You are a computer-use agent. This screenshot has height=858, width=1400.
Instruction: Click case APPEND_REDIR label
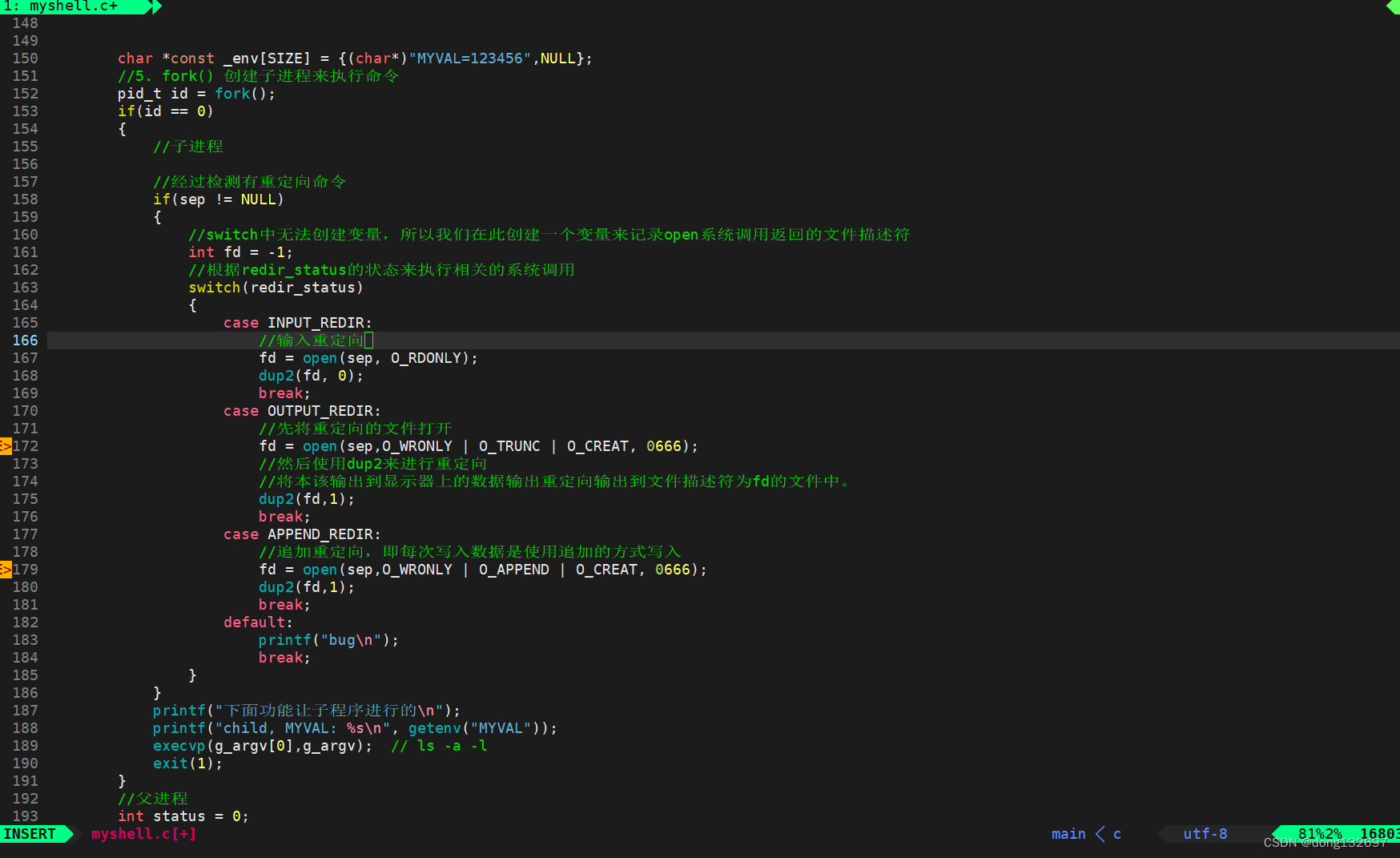point(302,534)
